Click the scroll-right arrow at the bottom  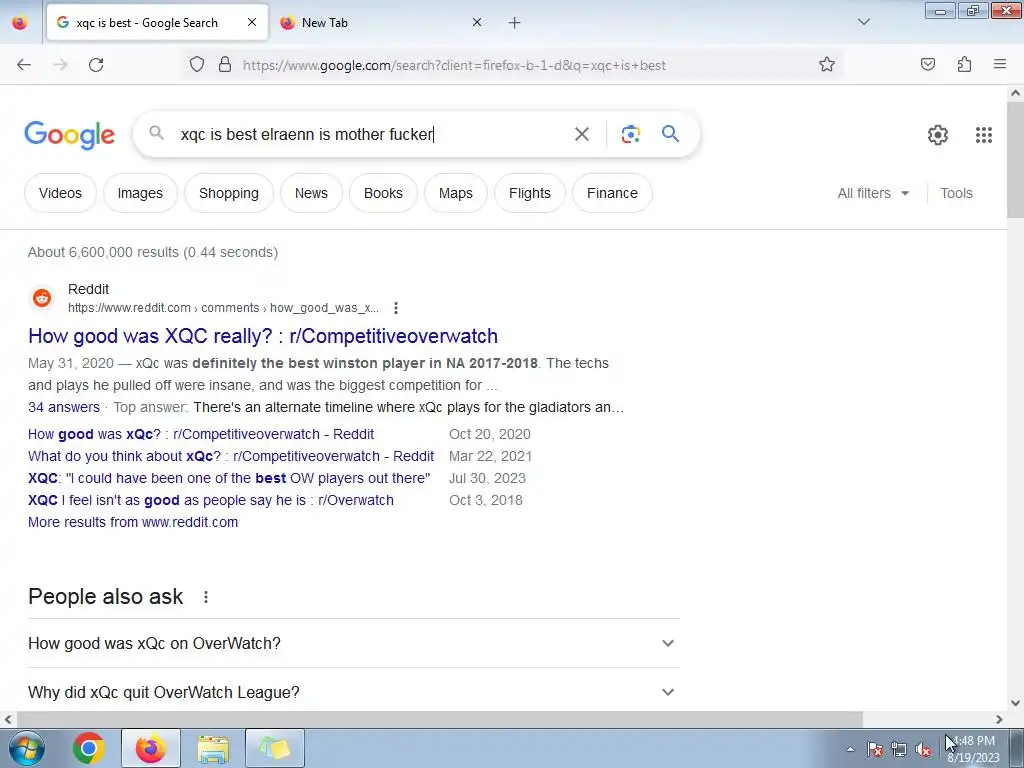999,719
